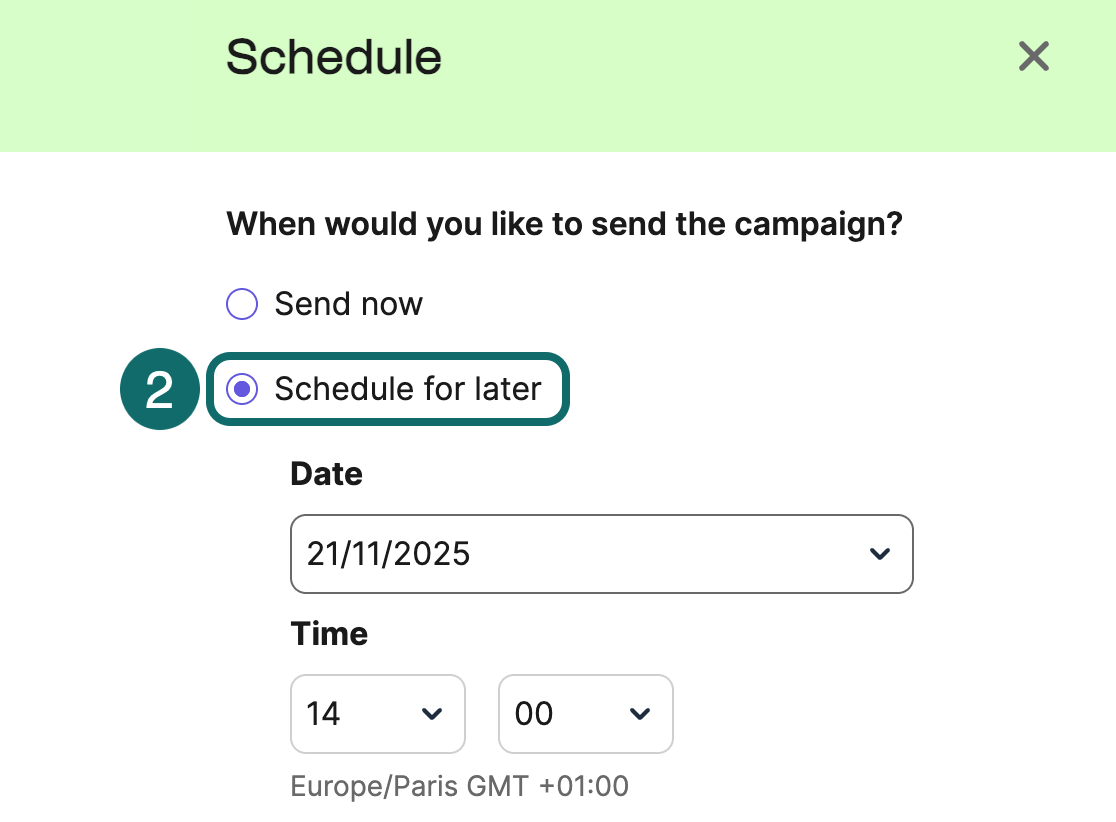1116x822 pixels.
Task: Click the minute selector chevron icon
Action: tap(640, 714)
